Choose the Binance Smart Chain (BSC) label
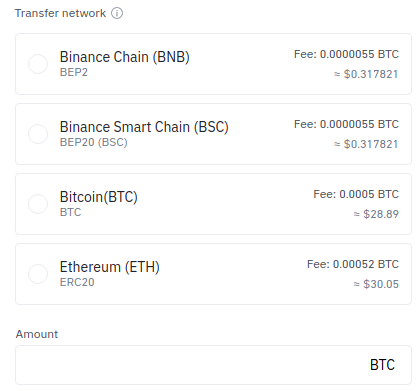 point(144,127)
